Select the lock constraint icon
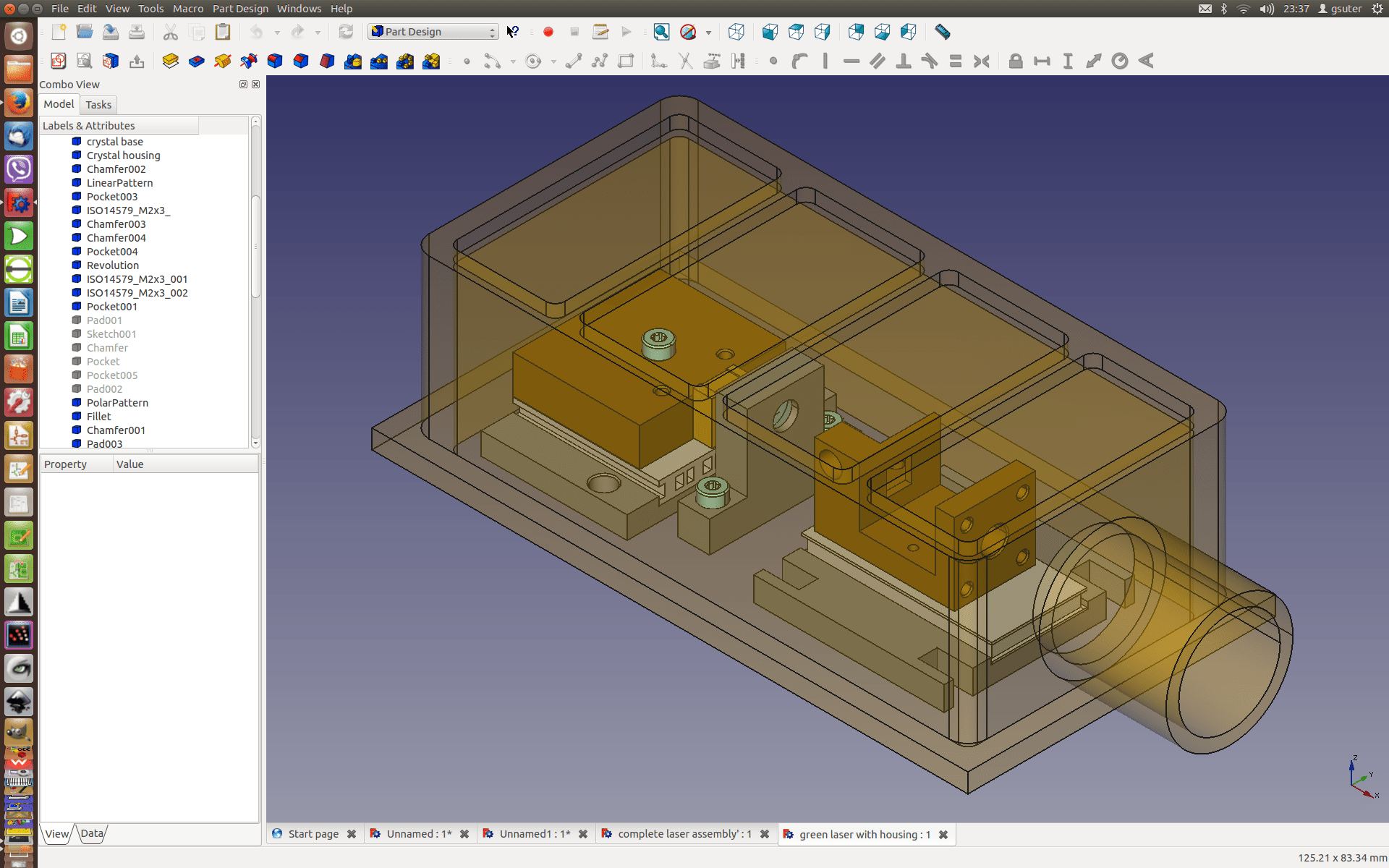1389x868 pixels. pyautogui.click(x=1015, y=61)
